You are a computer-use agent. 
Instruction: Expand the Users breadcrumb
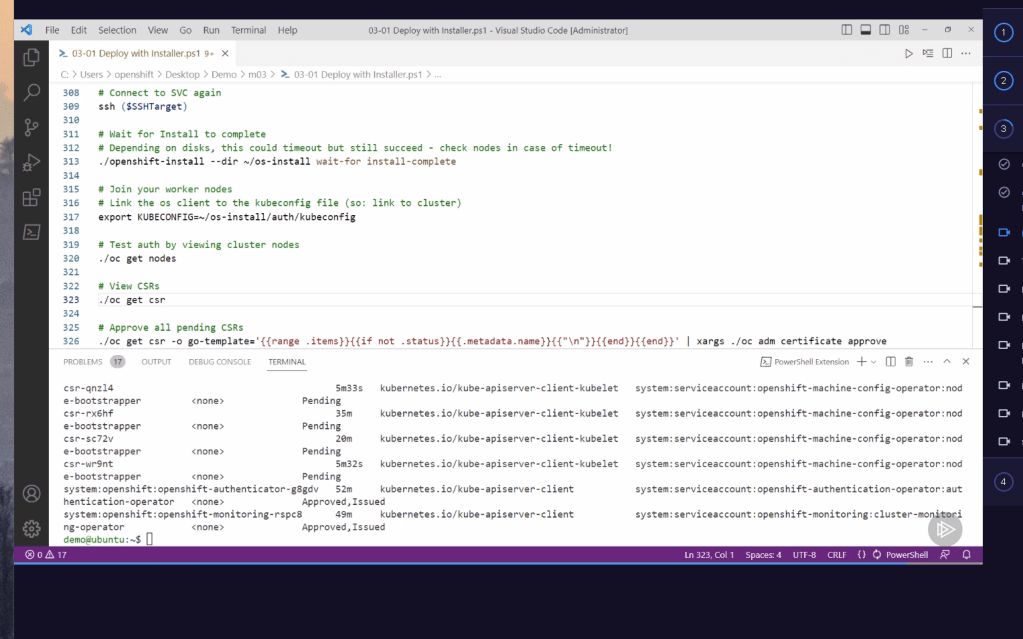click(x=91, y=74)
